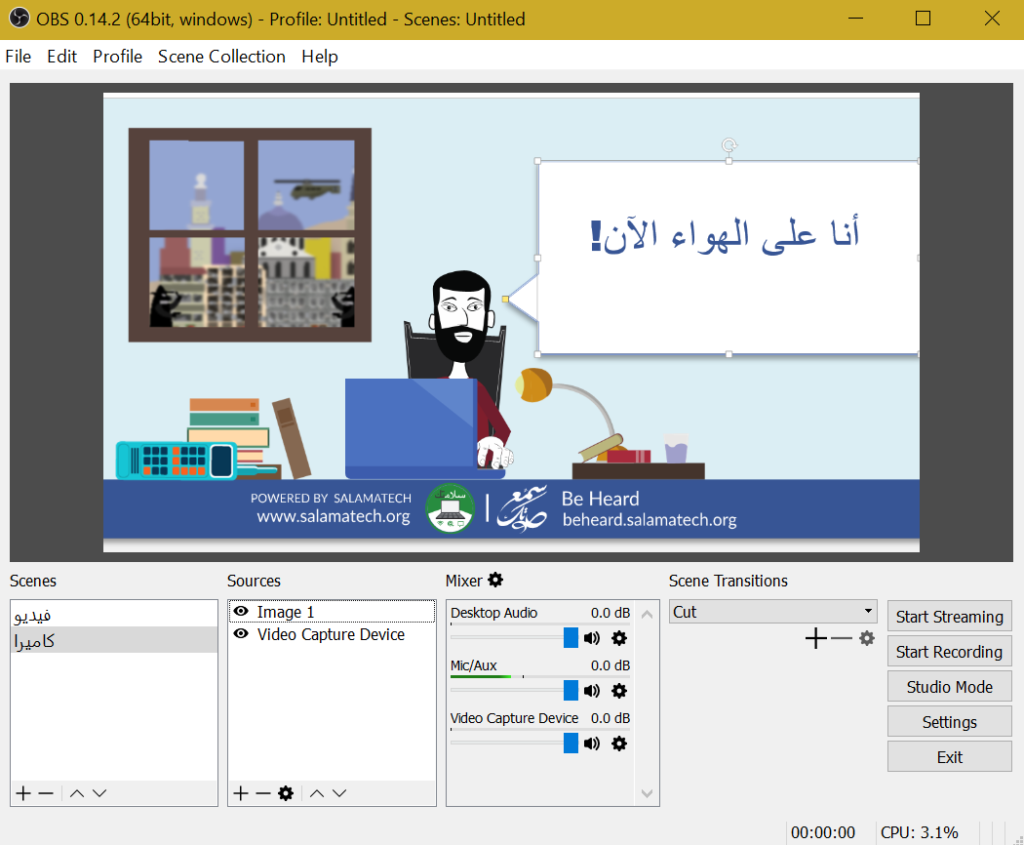Image resolution: width=1024 pixels, height=845 pixels.
Task: Move source down in Sources list
Action: point(340,793)
